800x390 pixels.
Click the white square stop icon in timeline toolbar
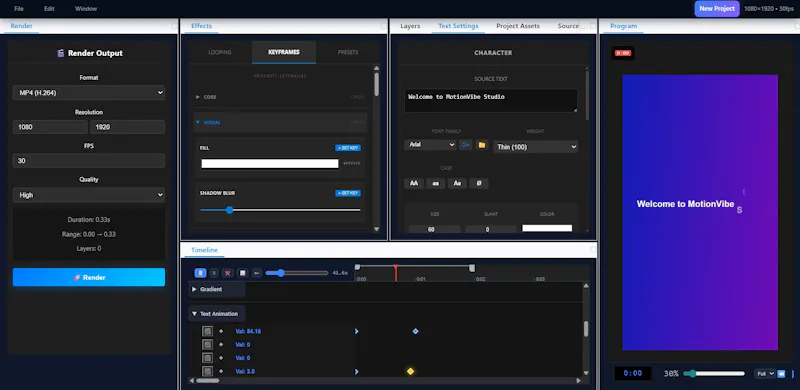[x=242, y=273]
